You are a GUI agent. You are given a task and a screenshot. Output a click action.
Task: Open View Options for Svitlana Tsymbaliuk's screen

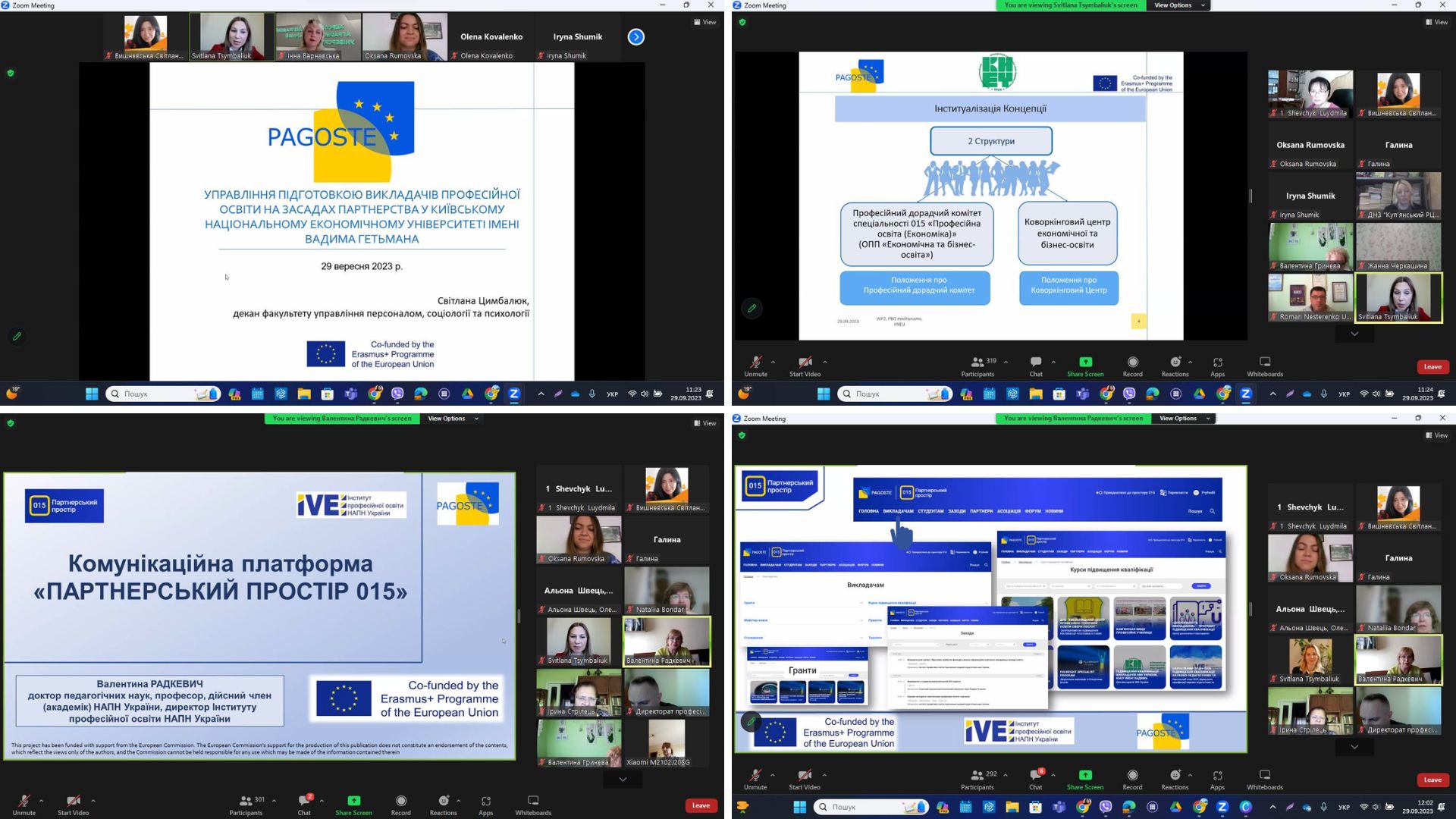1178,5
